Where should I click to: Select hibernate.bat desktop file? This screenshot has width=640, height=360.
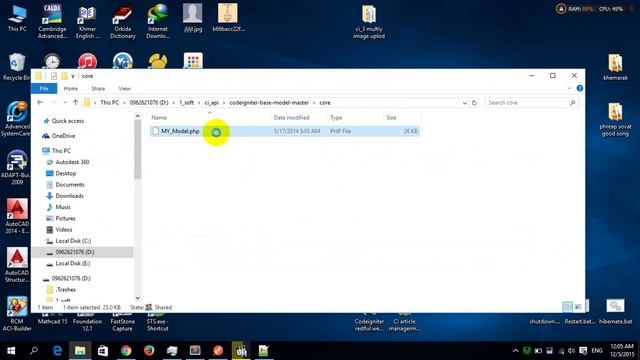616,312
